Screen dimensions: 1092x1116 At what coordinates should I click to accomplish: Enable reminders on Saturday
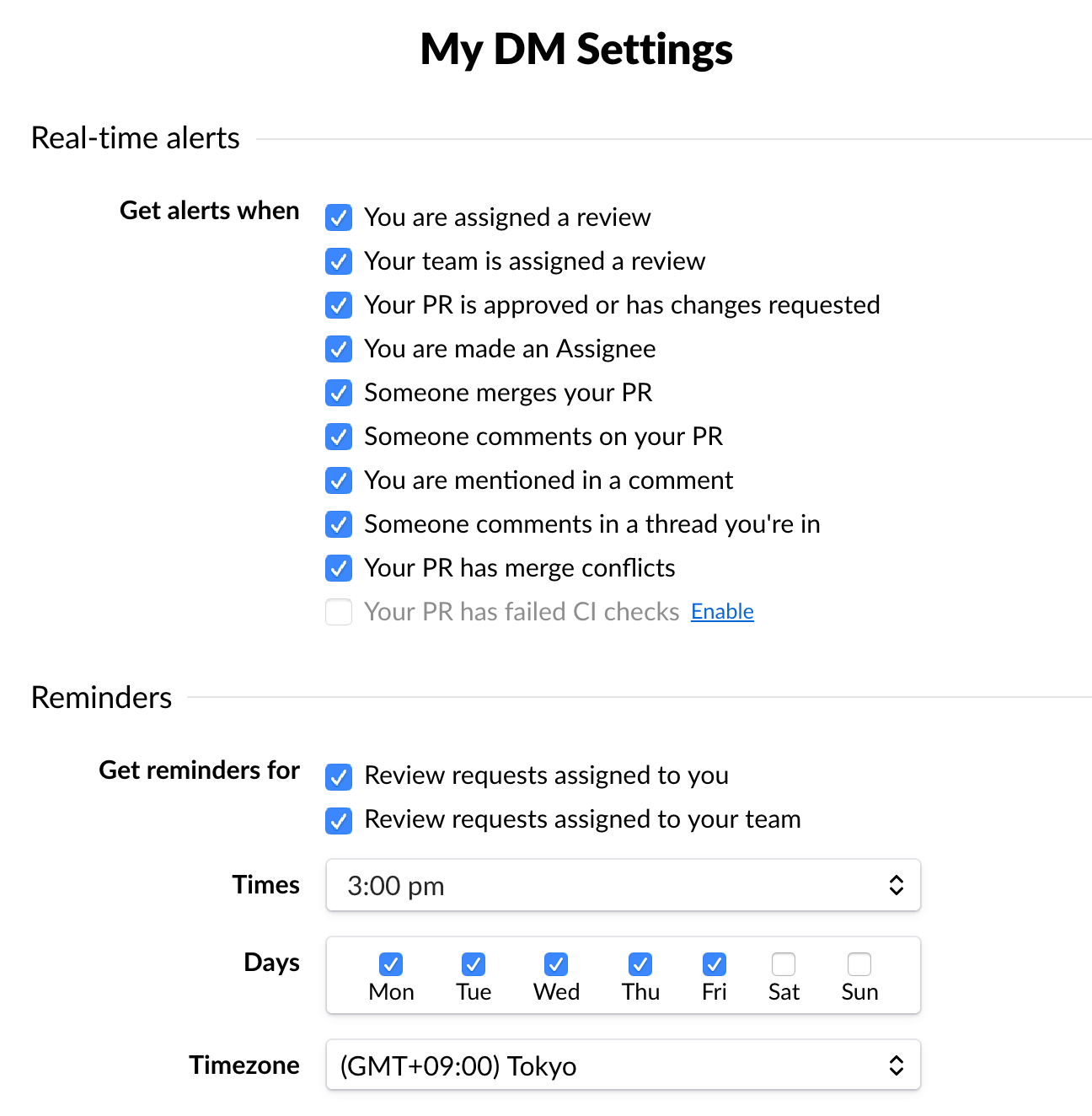[x=784, y=963]
